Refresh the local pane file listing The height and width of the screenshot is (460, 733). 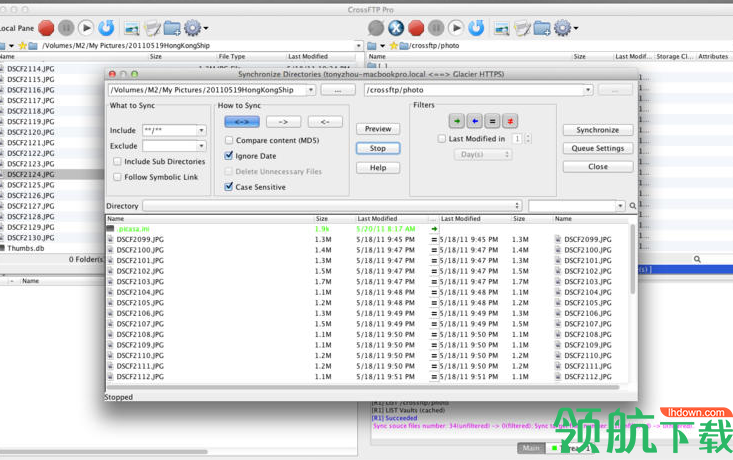coord(106,28)
